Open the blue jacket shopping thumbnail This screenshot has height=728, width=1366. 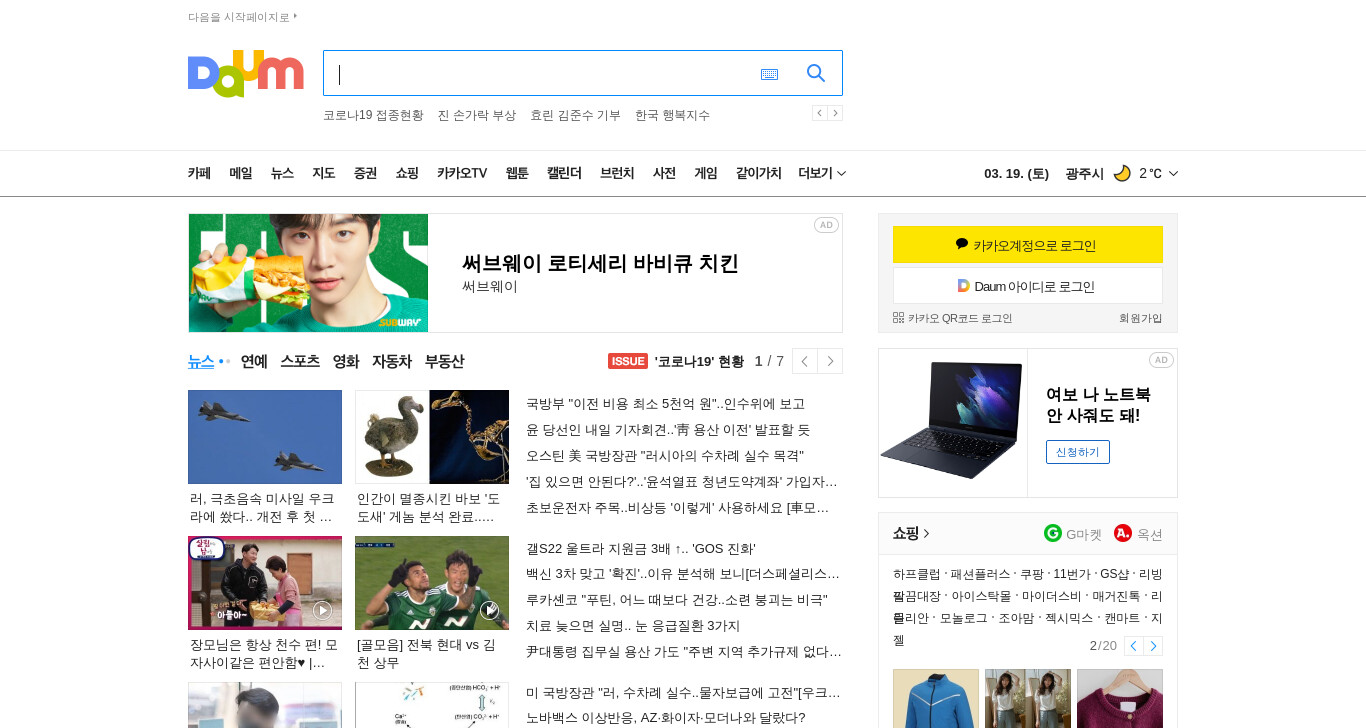[x=936, y=698]
